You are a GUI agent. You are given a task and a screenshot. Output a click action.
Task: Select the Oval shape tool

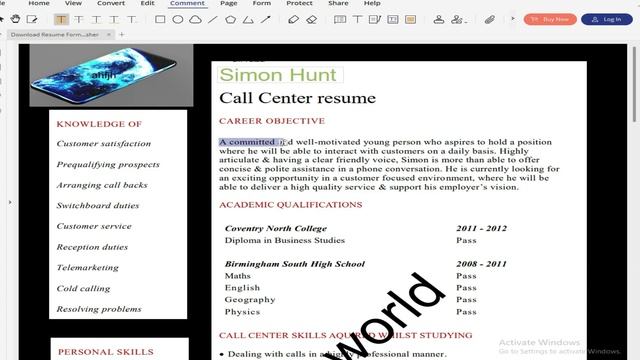pyautogui.click(x=178, y=19)
